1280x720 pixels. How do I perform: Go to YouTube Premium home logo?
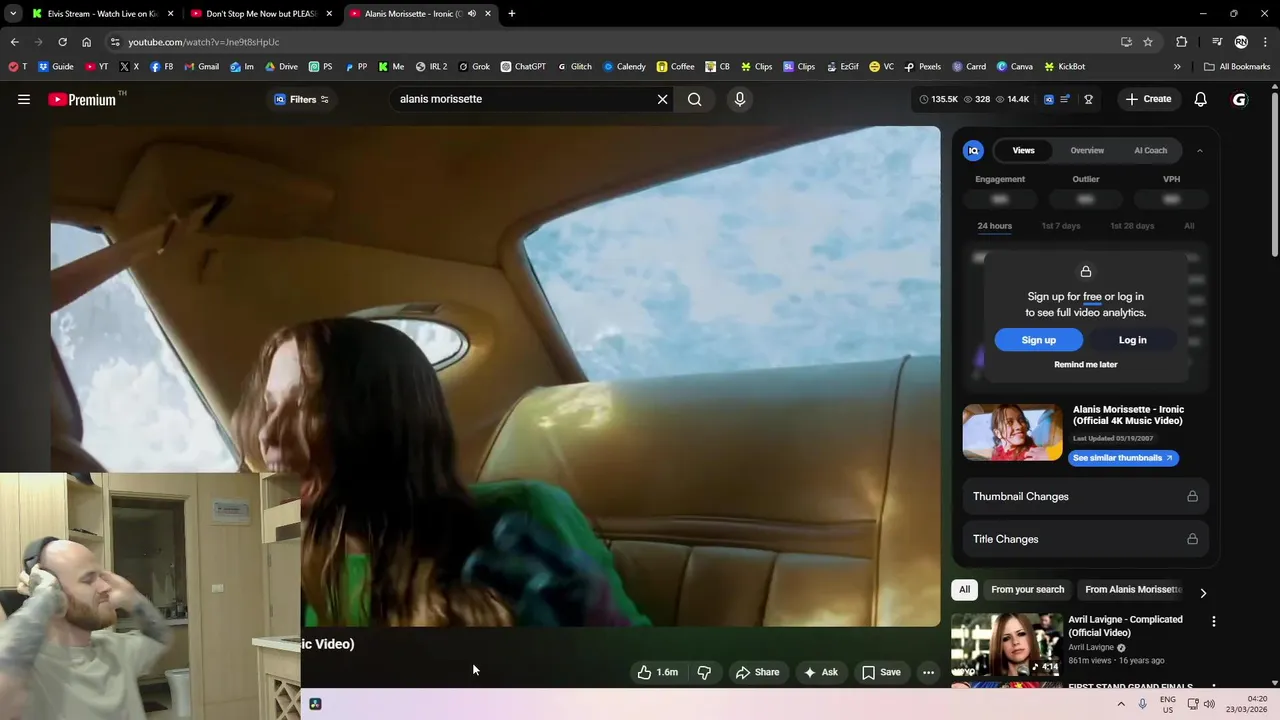(82, 99)
